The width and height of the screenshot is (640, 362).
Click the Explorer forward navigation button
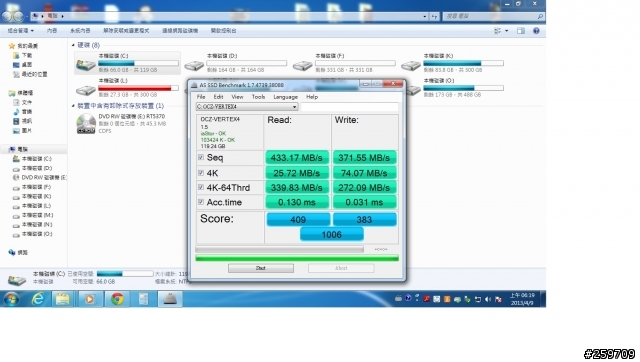coord(19,16)
